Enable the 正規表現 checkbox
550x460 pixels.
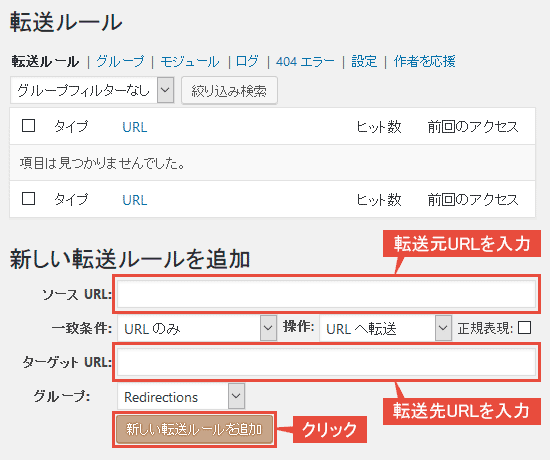click(524, 328)
